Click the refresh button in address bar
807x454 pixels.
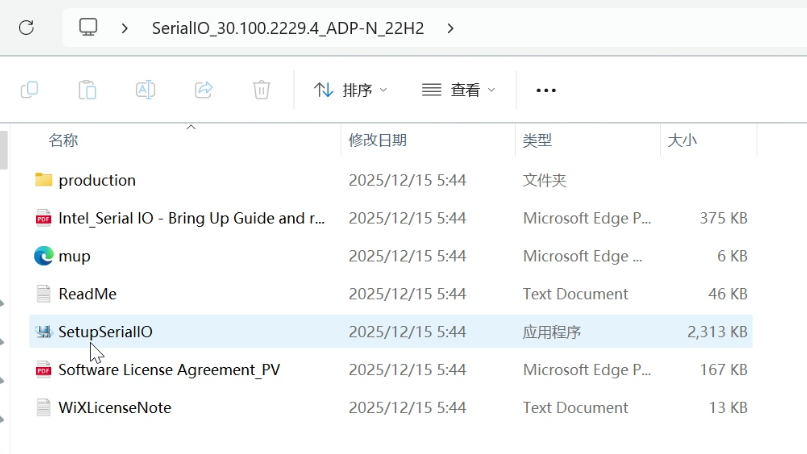pyautogui.click(x=27, y=28)
